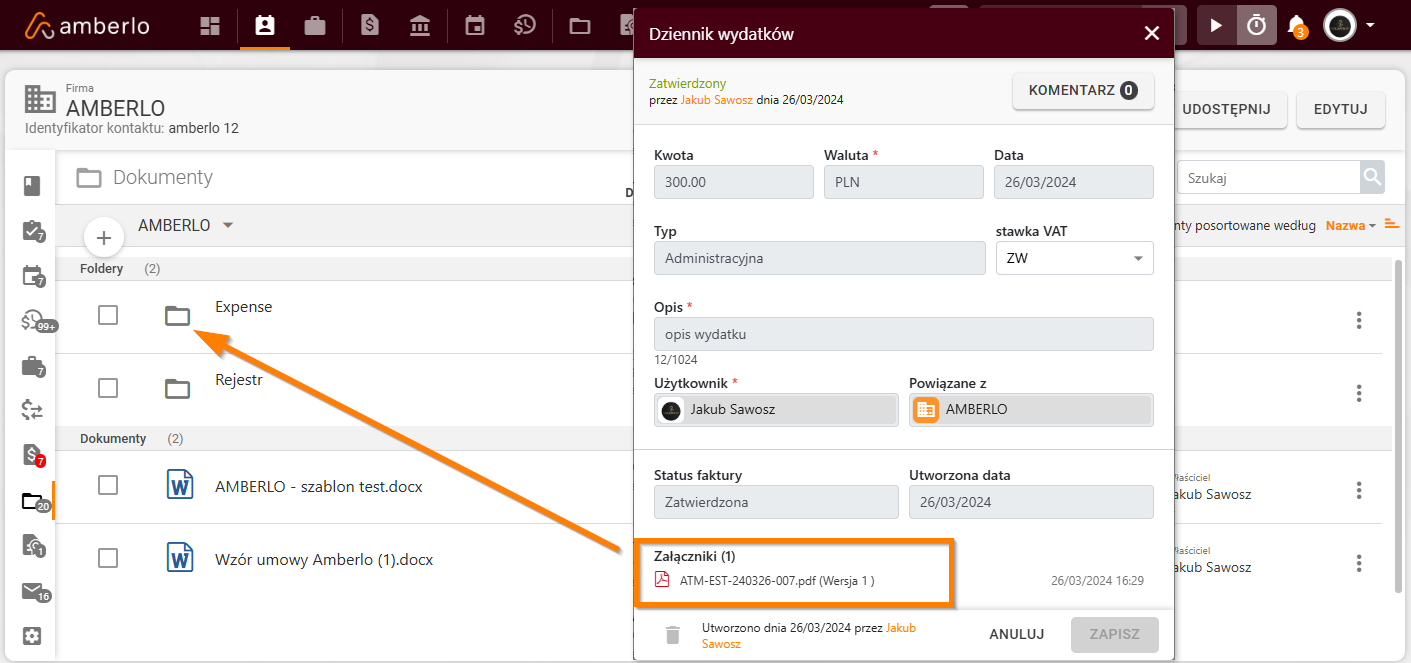Click the Użytkownik field with Jakub Sawosz
This screenshot has width=1411, height=663.
776,409
